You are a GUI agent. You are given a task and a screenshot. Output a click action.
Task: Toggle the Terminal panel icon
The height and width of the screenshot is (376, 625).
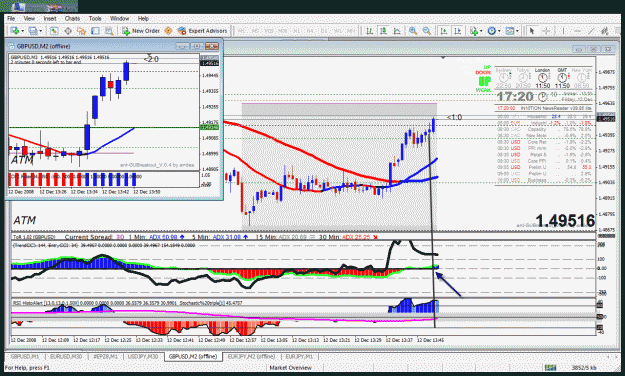pos(95,31)
